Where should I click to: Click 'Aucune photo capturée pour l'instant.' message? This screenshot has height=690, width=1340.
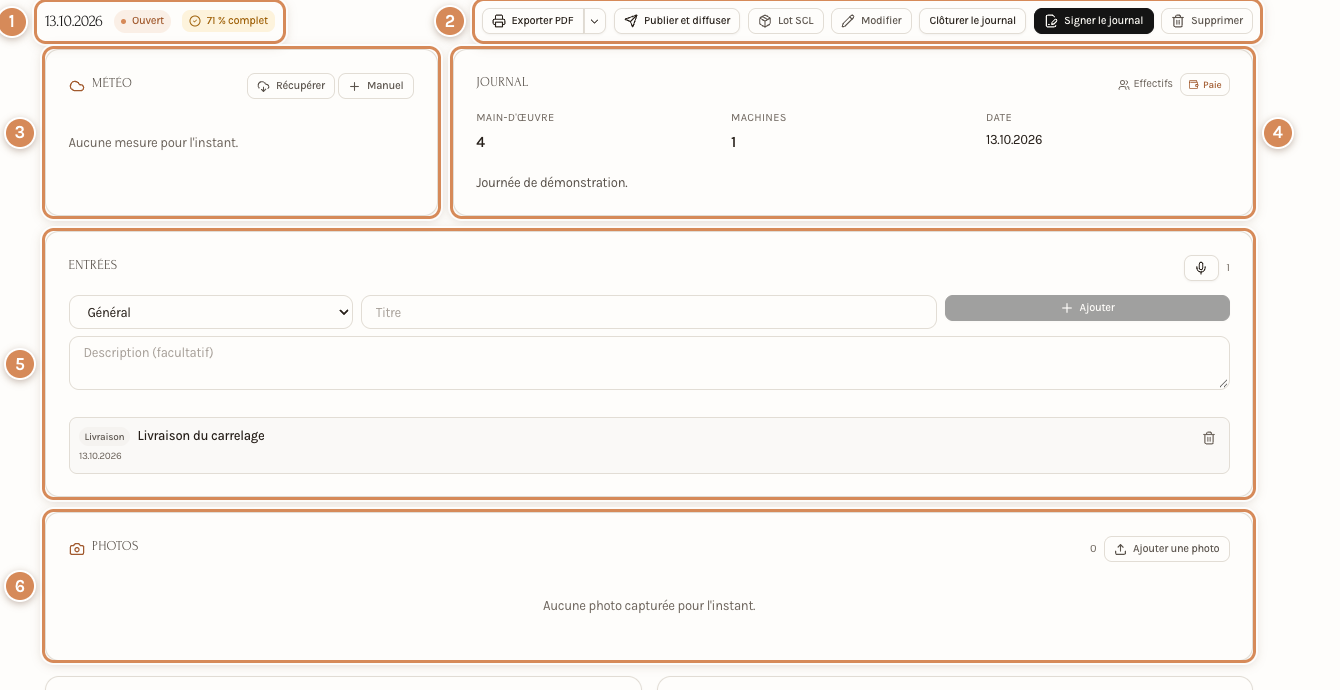(x=649, y=606)
